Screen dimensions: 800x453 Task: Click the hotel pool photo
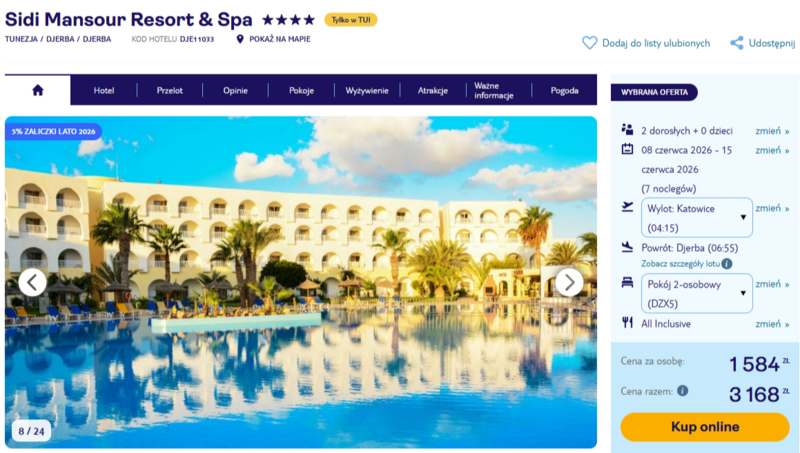coord(301,282)
